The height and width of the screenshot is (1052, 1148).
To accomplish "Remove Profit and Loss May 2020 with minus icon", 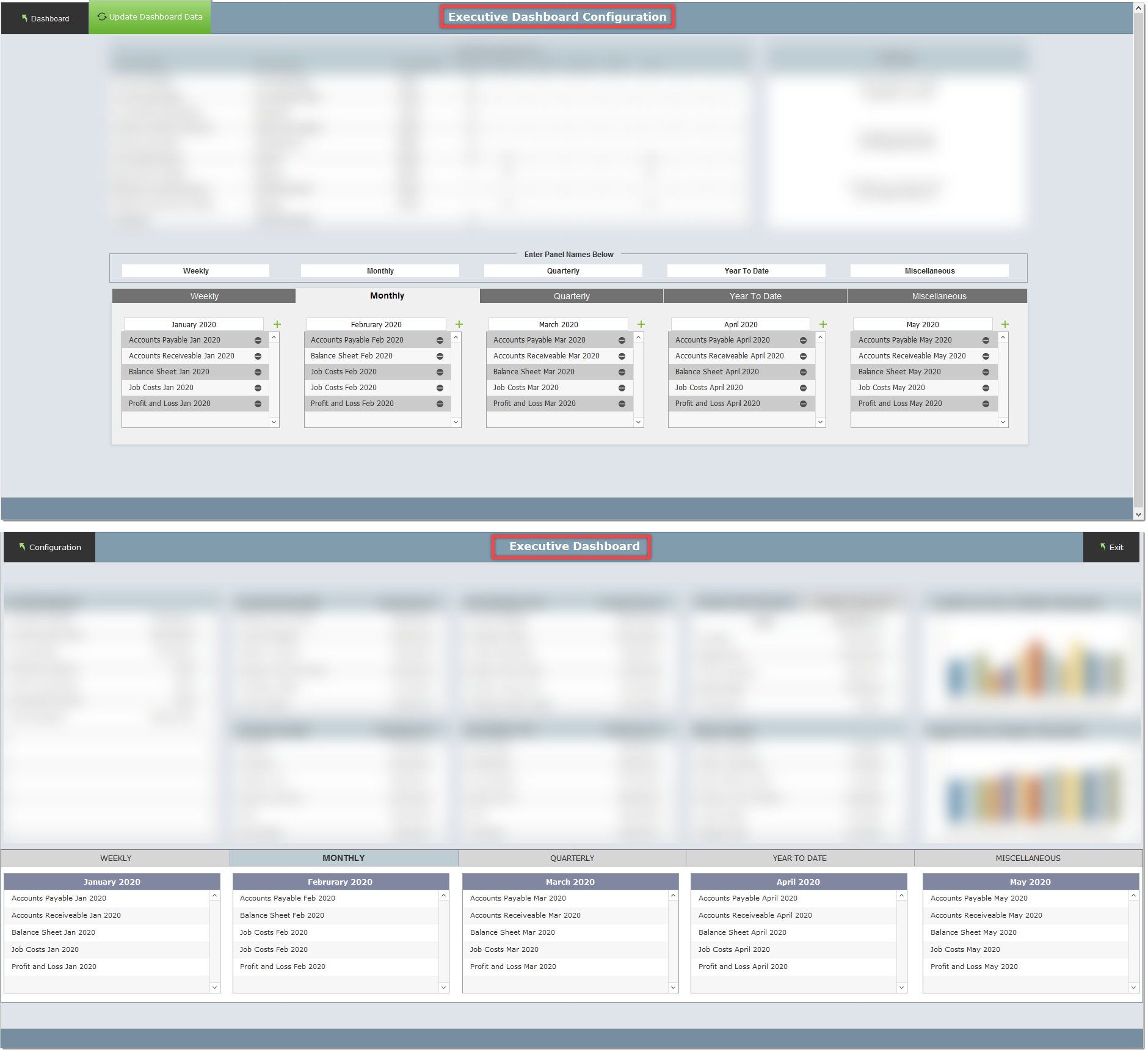I will click(986, 404).
